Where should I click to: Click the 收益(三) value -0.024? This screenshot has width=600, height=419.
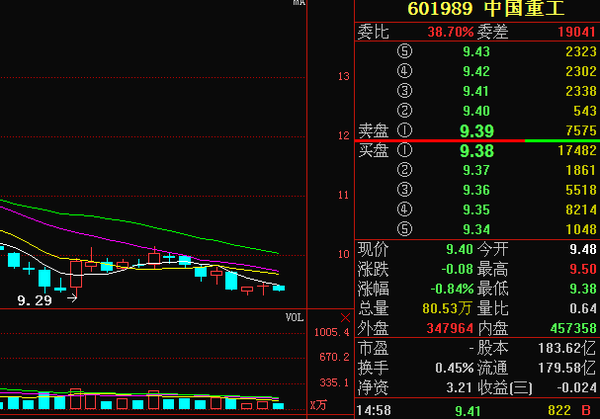(x=577, y=388)
